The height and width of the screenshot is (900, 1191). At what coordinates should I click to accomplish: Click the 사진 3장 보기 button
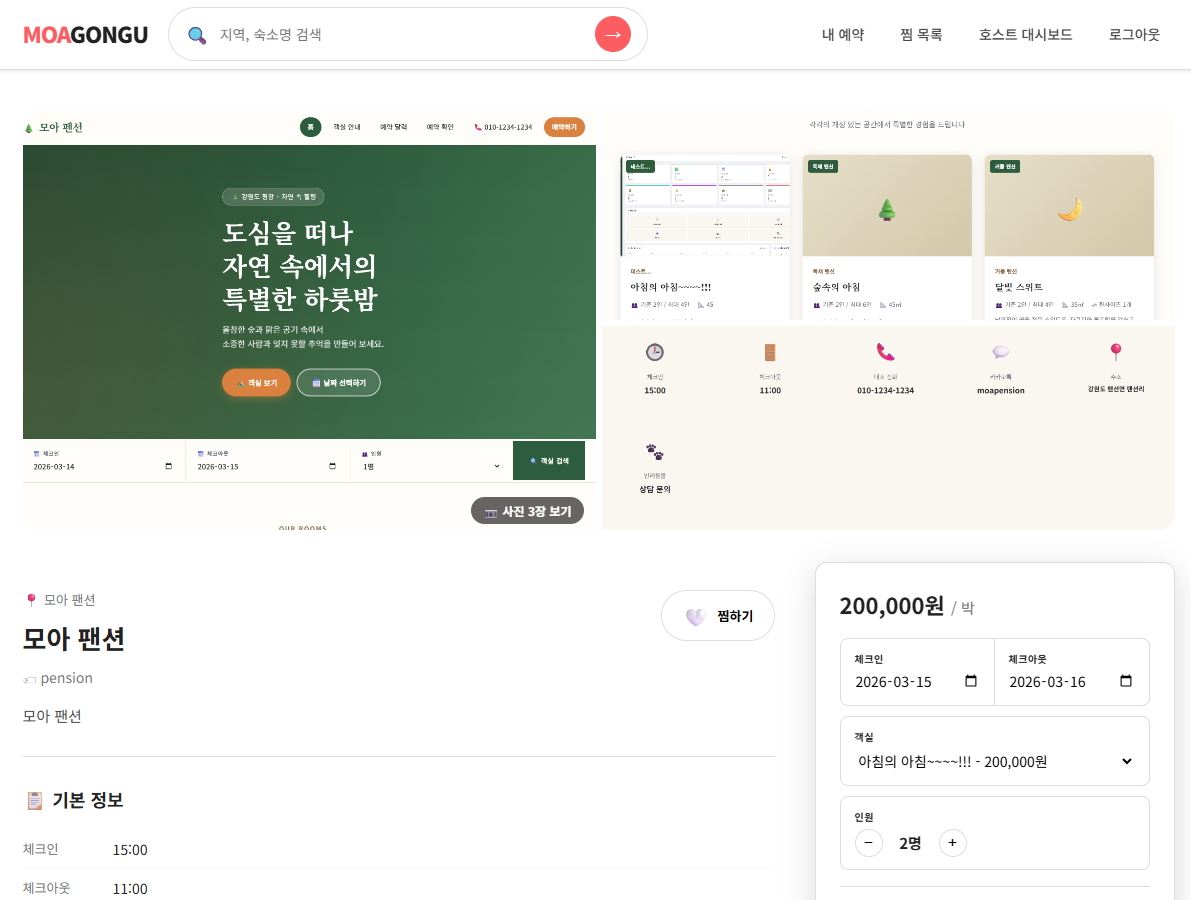[x=527, y=511]
